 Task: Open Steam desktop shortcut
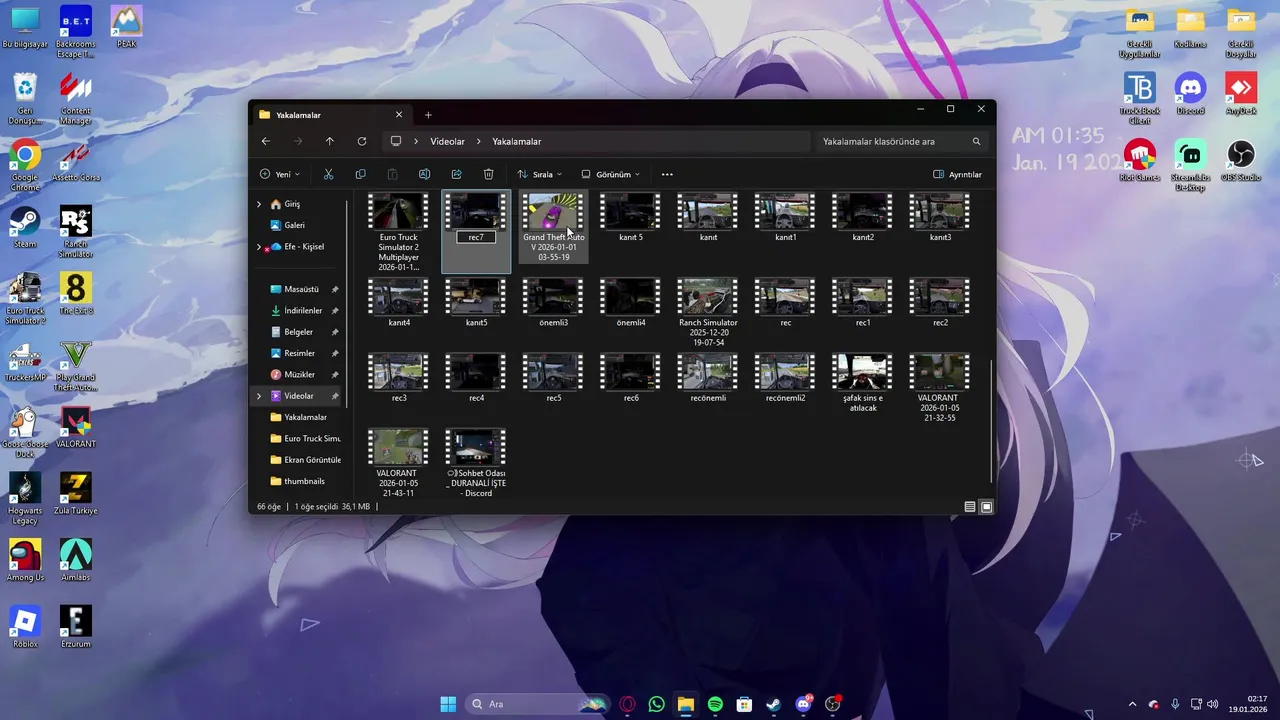(25, 227)
